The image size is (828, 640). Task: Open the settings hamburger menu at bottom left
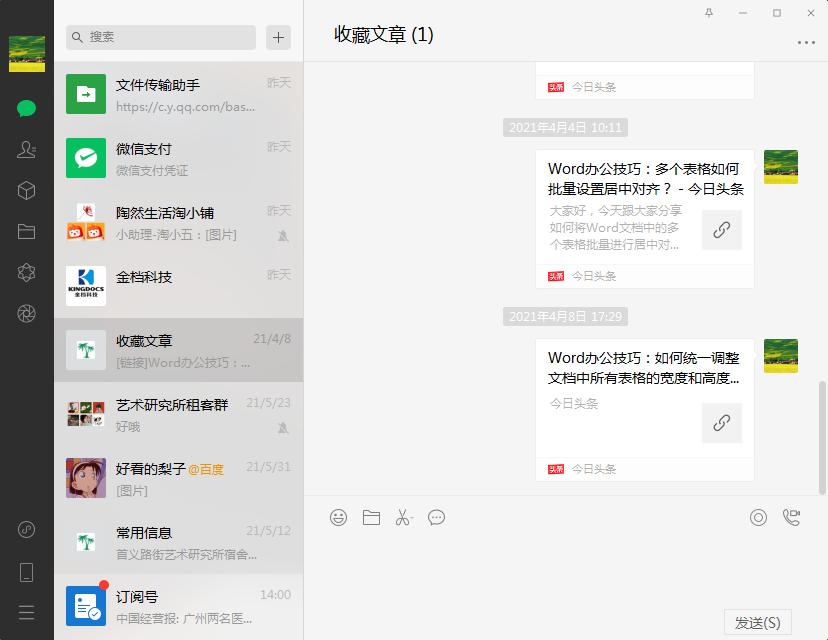(x=26, y=612)
